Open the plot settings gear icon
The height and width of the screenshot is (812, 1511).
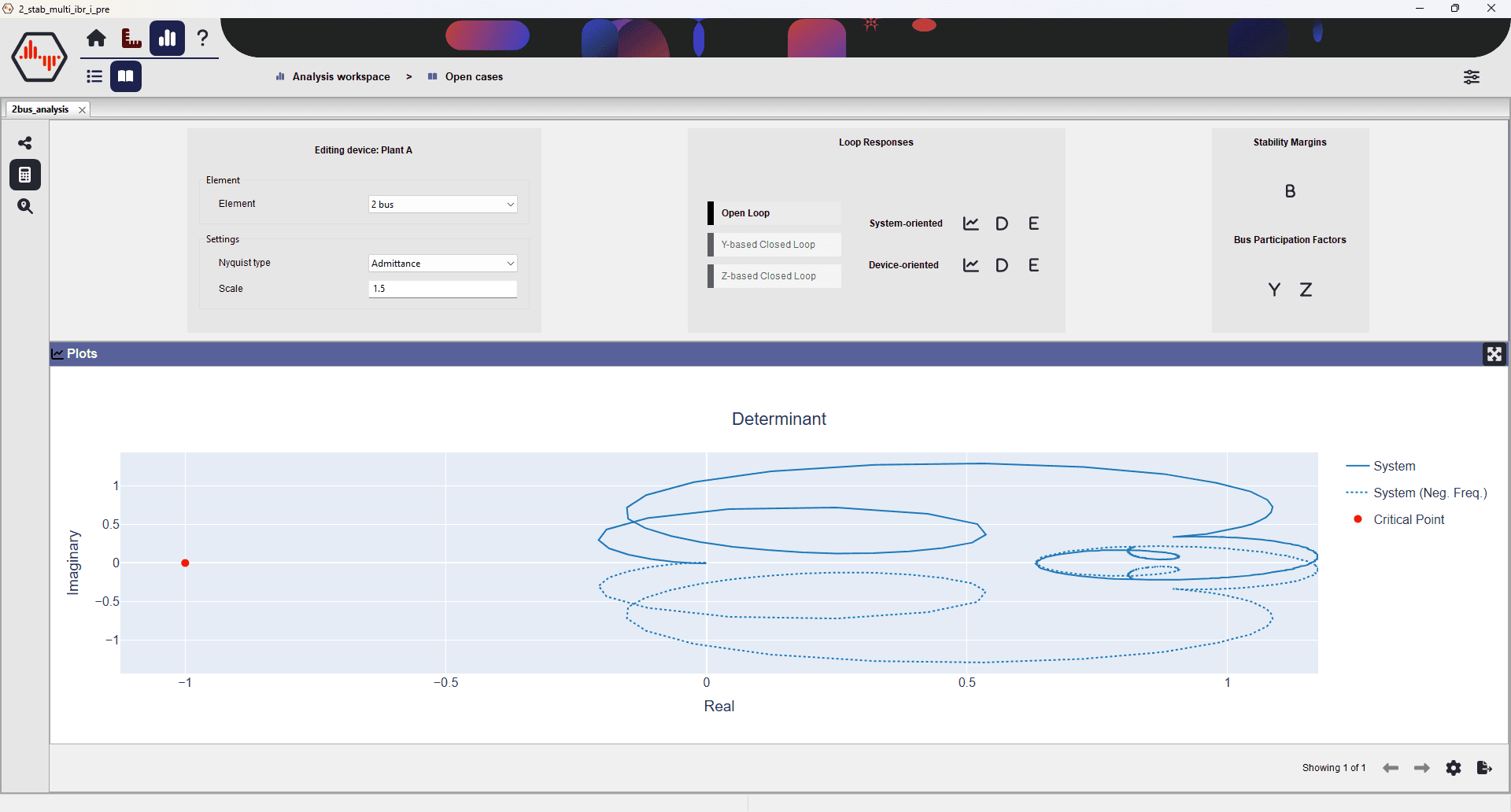pyautogui.click(x=1453, y=768)
